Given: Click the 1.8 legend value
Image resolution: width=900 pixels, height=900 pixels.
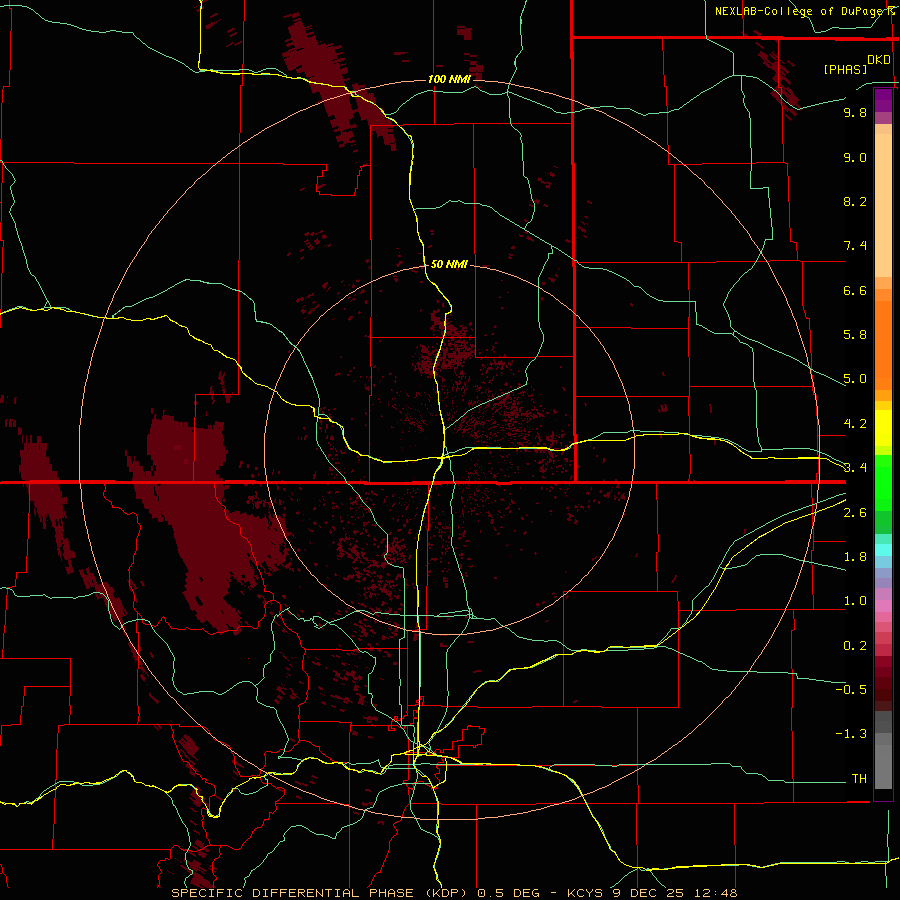Looking at the screenshot, I should click(x=855, y=557).
